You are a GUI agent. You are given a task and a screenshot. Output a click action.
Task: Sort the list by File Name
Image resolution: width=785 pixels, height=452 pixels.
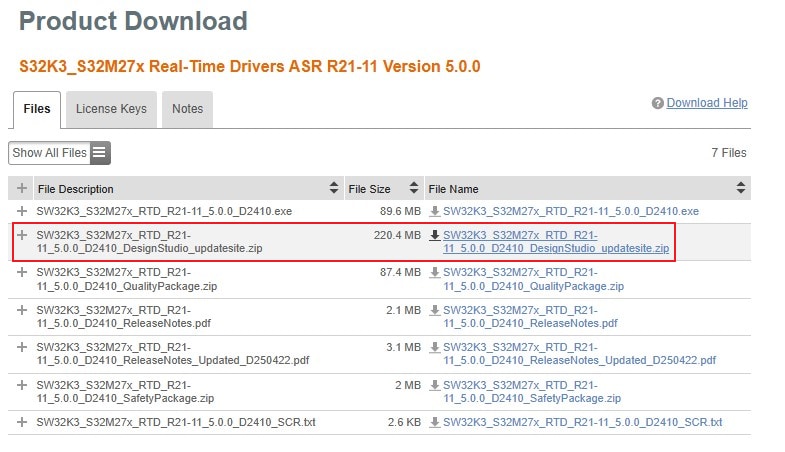[x=740, y=188]
